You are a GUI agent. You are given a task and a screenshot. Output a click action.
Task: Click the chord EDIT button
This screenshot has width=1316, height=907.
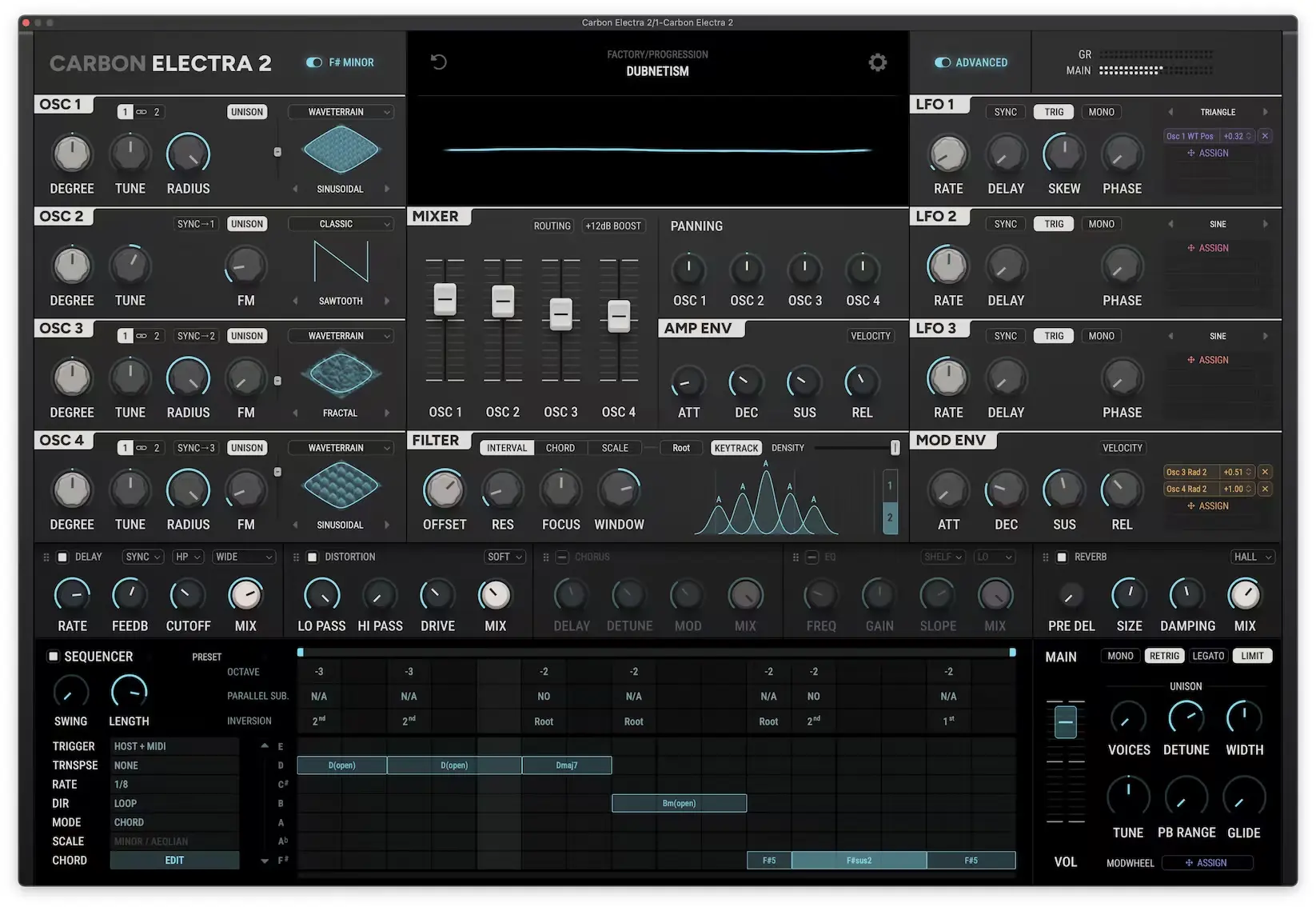point(174,861)
